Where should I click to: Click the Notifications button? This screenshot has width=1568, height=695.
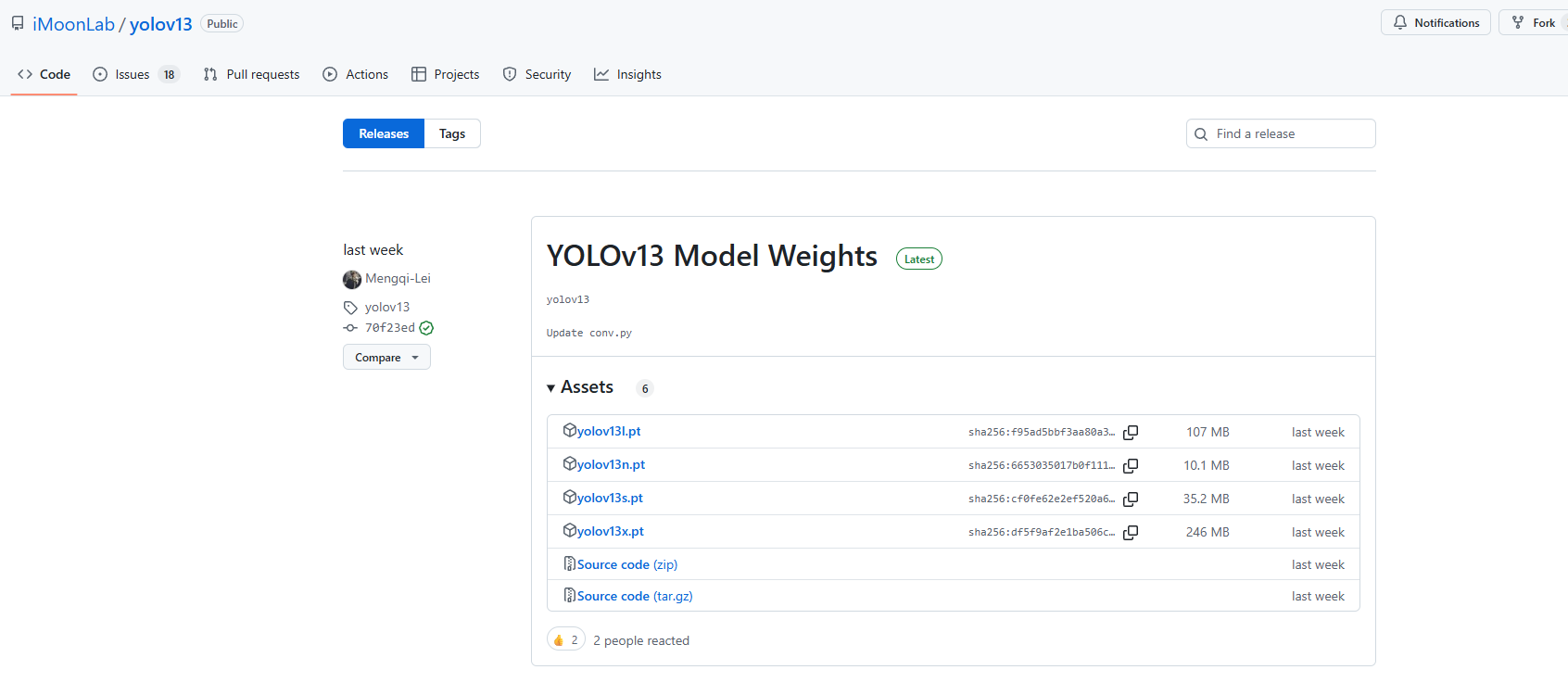pos(1435,22)
